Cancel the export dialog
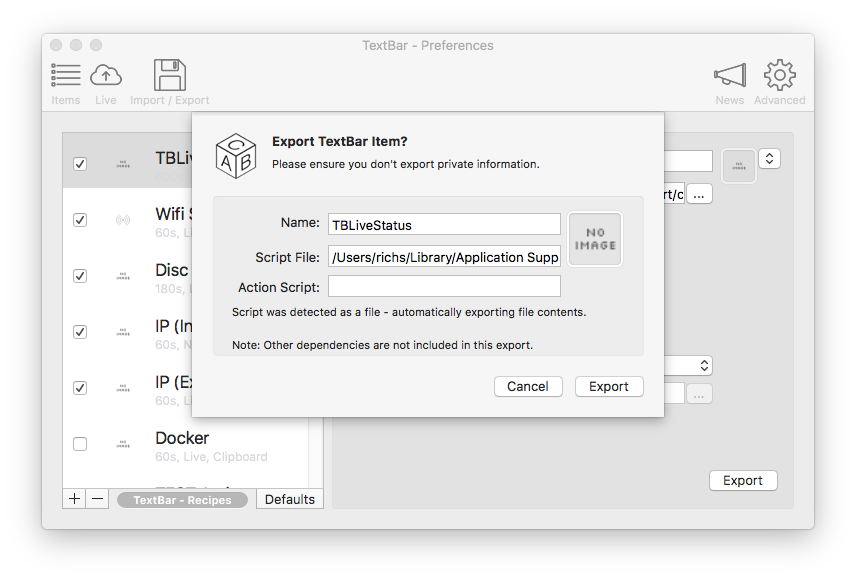Screen dimensions: 856x579 pos(528,386)
